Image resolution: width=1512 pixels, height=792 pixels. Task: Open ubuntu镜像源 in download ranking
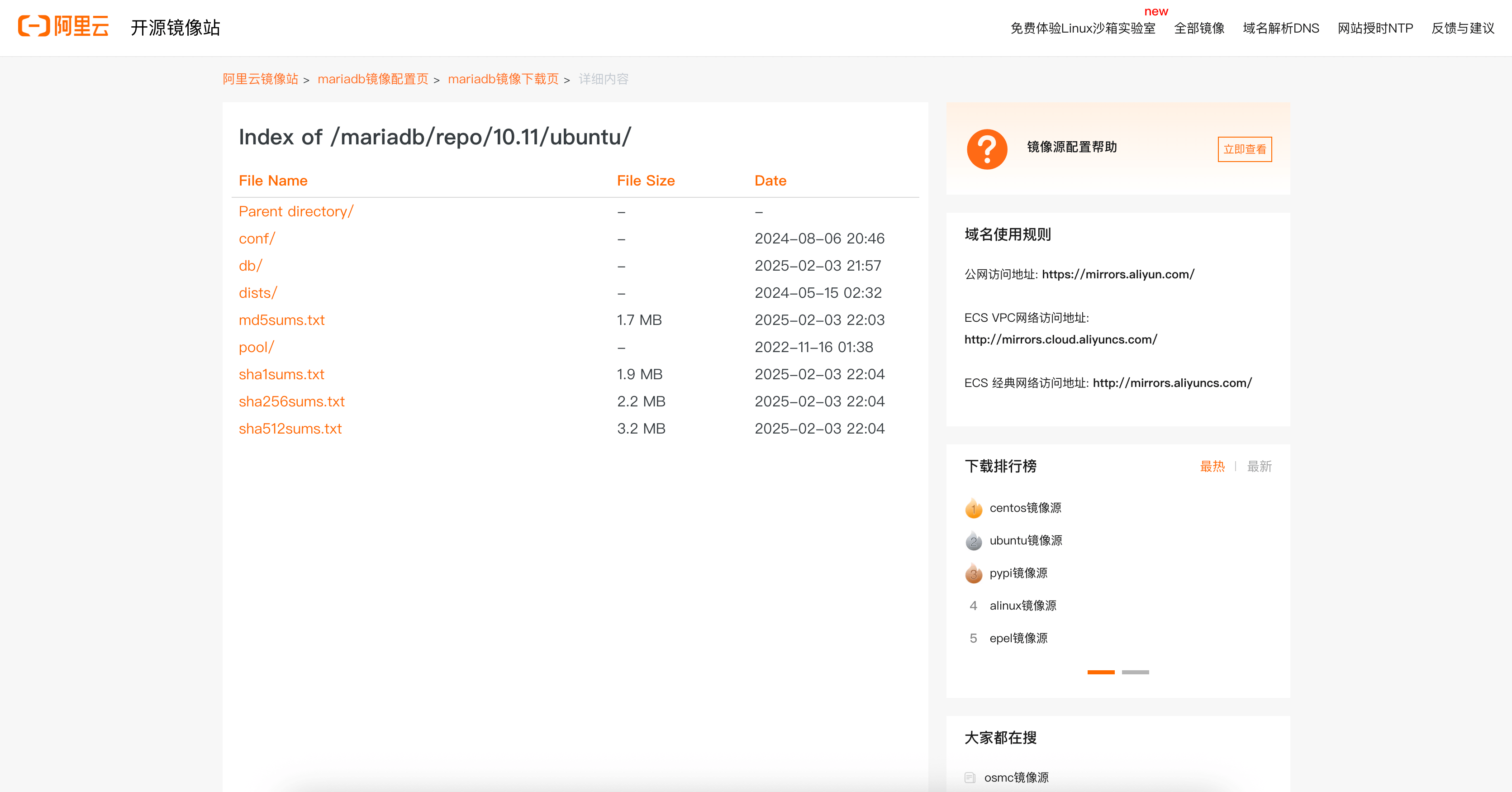click(1026, 541)
